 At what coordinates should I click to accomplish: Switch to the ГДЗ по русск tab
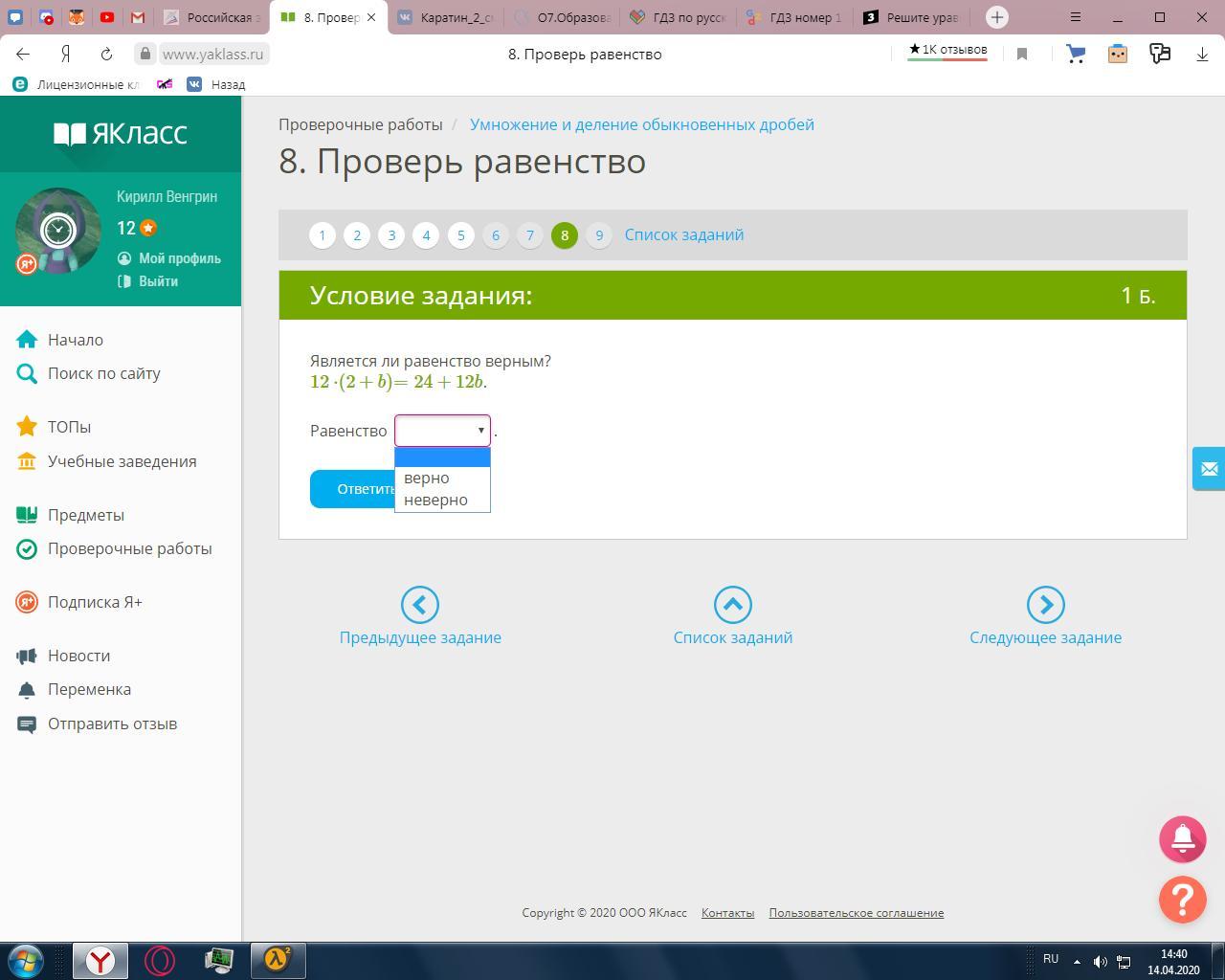pyautogui.click(x=679, y=17)
